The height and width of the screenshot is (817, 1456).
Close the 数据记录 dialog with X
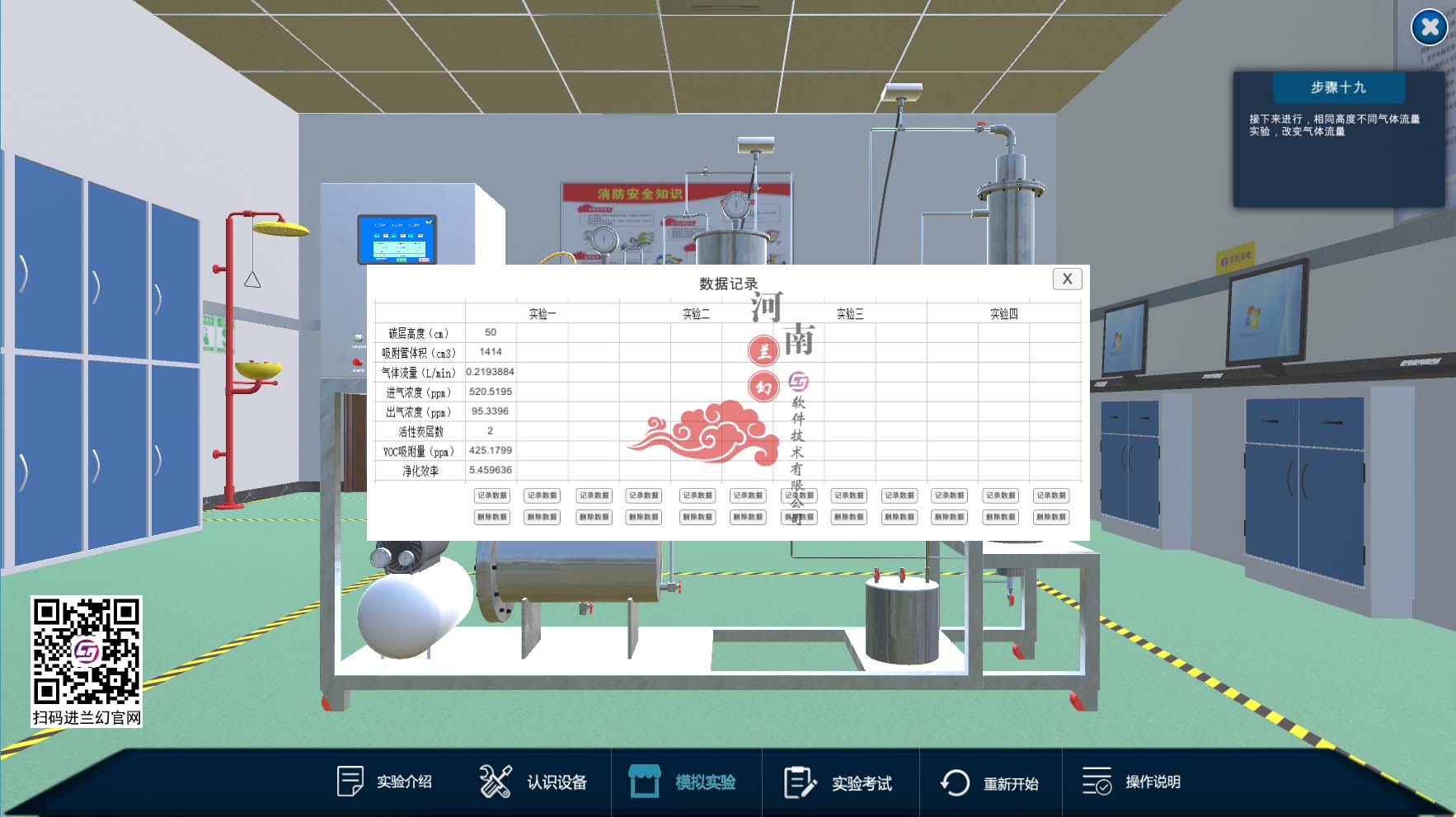[x=1067, y=279]
